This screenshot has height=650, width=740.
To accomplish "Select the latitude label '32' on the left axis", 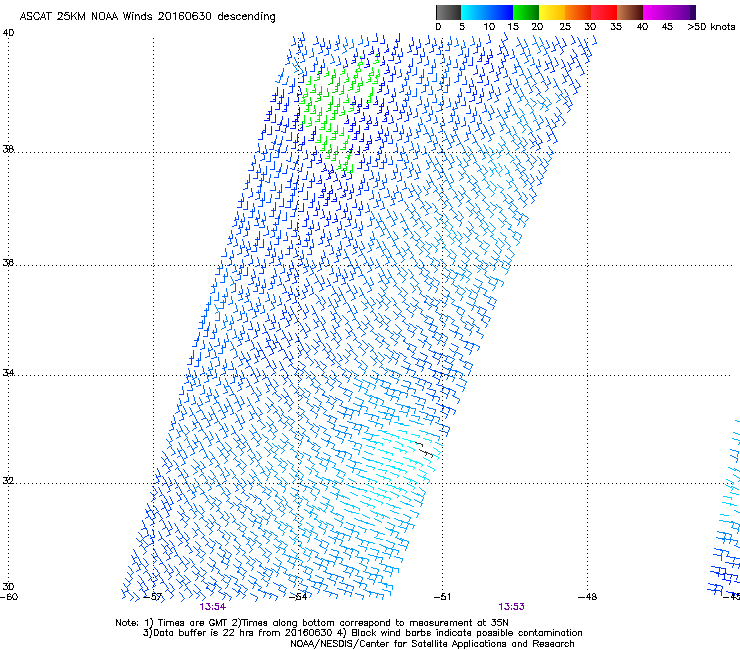I will pos(8,481).
